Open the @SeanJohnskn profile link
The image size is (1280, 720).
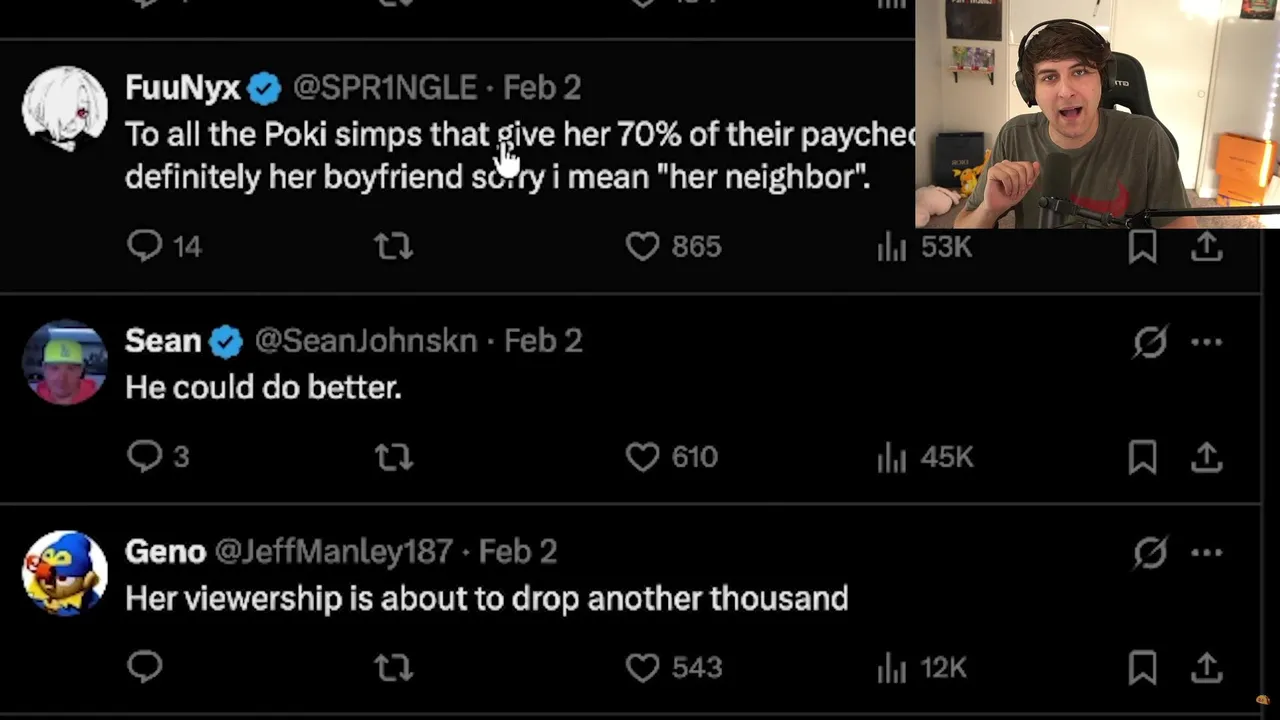366,341
